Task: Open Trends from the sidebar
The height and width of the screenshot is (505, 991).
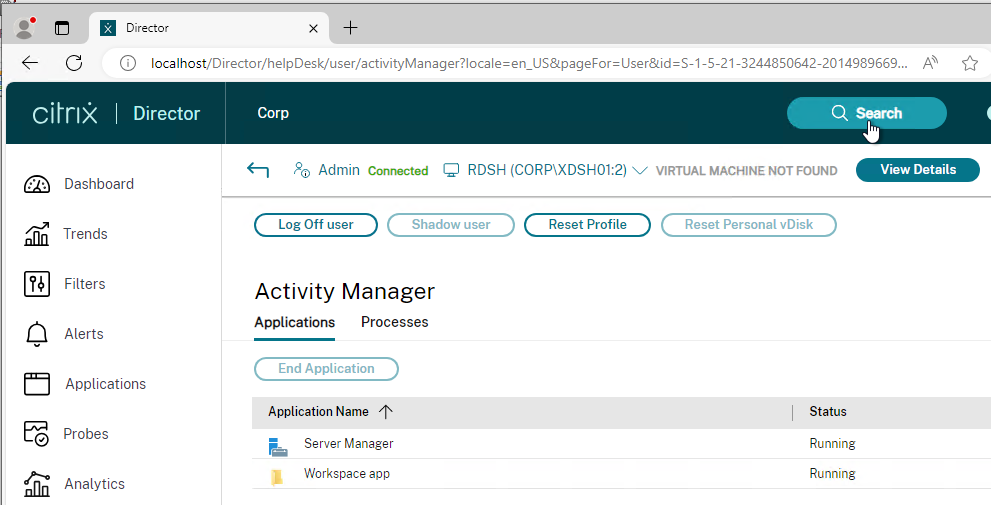Action: (x=85, y=234)
